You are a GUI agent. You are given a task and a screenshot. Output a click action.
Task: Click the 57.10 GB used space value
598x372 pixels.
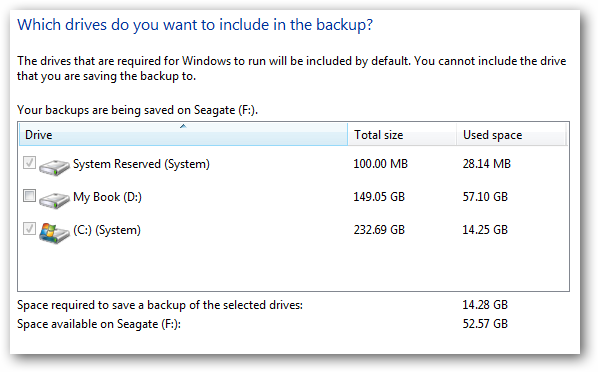pyautogui.click(x=485, y=197)
